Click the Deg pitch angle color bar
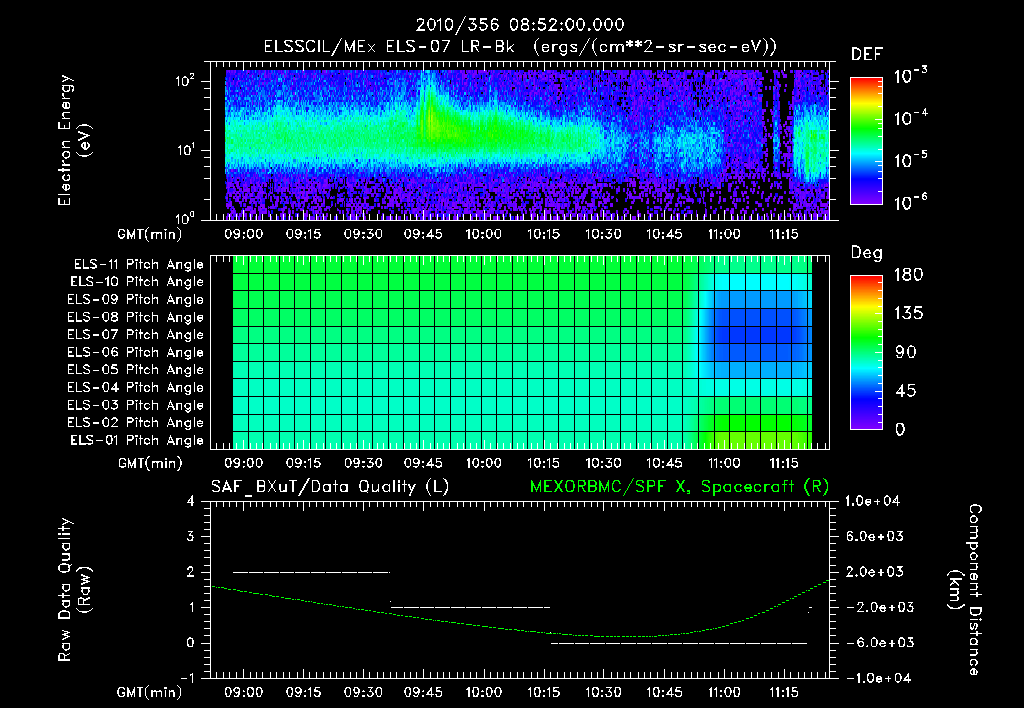Image resolution: width=1024 pixels, height=708 pixels. pos(866,352)
